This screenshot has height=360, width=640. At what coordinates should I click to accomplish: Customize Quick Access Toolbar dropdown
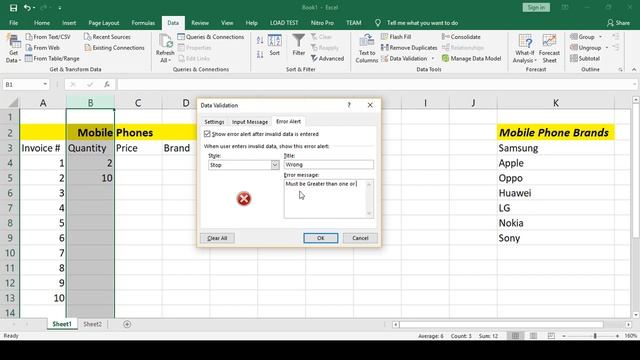60,8
